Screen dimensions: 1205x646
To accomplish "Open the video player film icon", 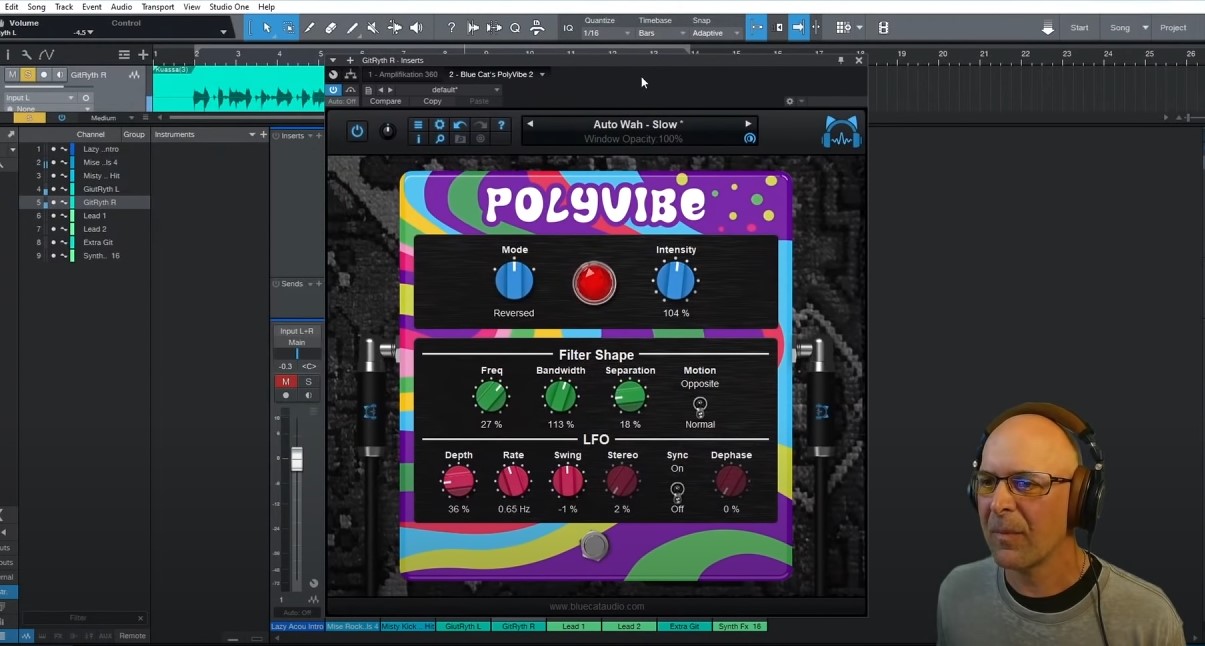I will point(883,28).
